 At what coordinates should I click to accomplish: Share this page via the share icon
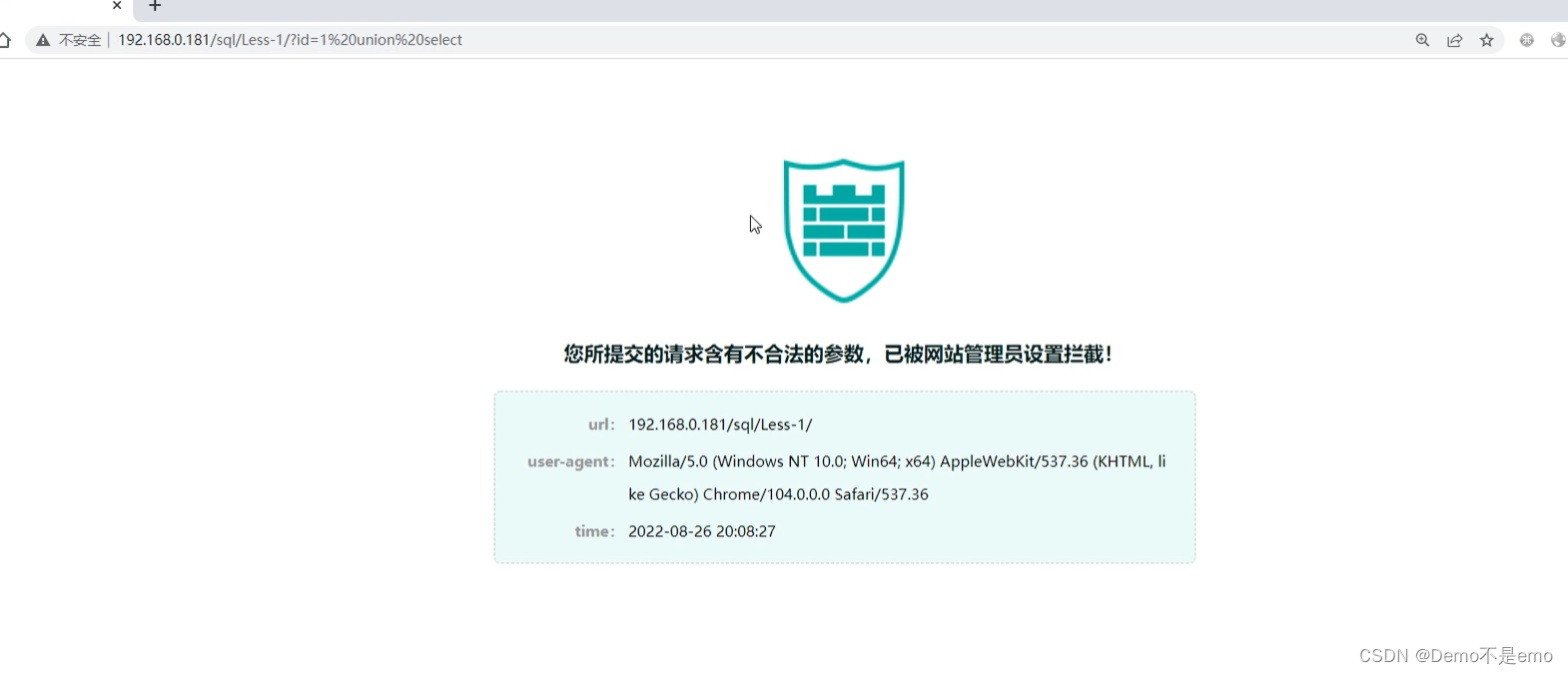[x=1455, y=40]
